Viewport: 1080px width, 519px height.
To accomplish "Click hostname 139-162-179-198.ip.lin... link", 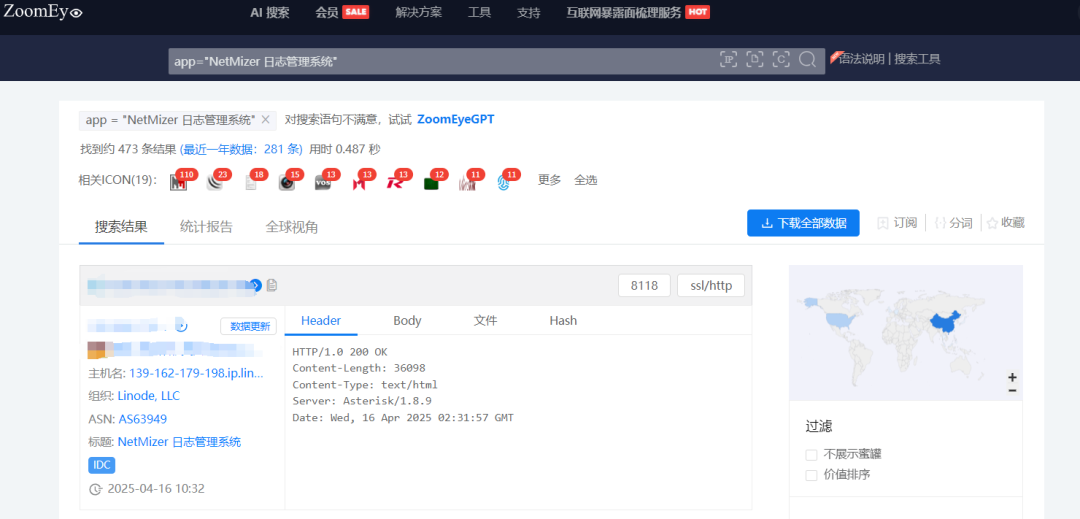I will coord(196,373).
